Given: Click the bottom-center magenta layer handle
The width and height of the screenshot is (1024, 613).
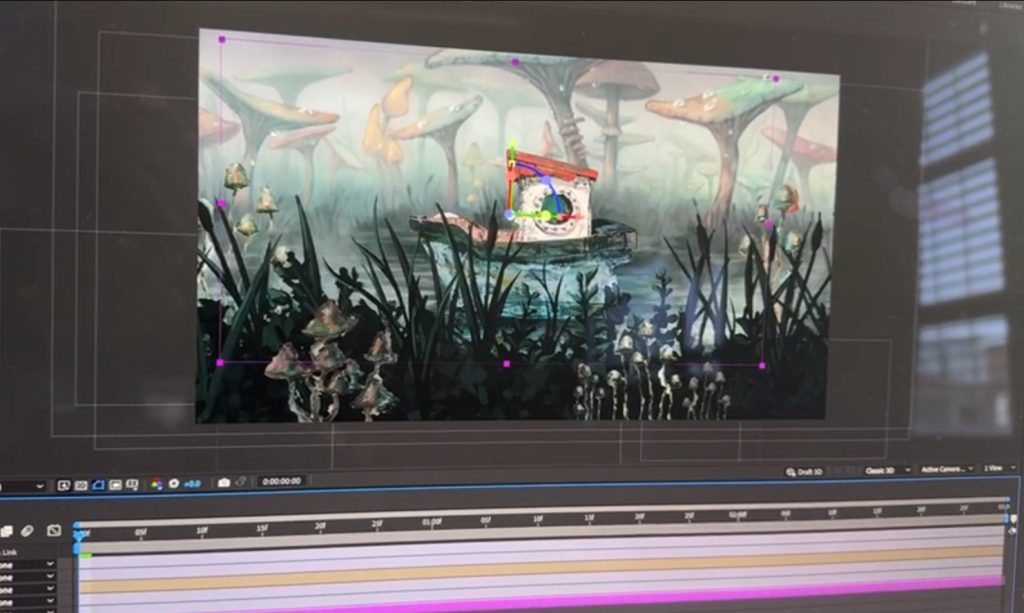Looking at the screenshot, I should (506, 364).
